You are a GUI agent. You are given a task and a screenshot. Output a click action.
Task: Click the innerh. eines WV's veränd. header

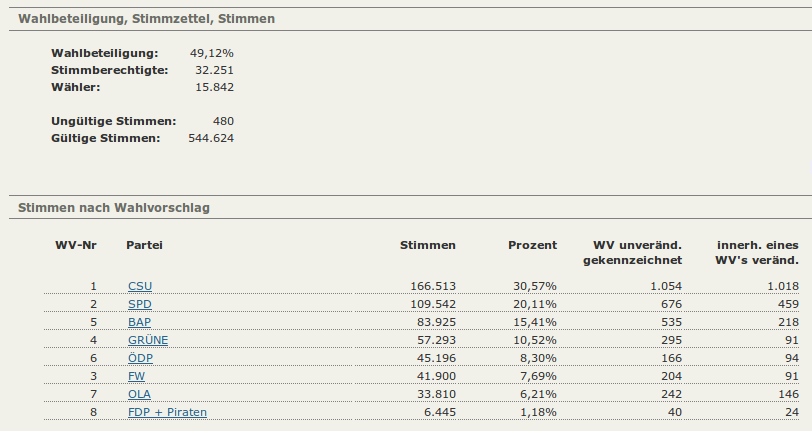(x=757, y=252)
